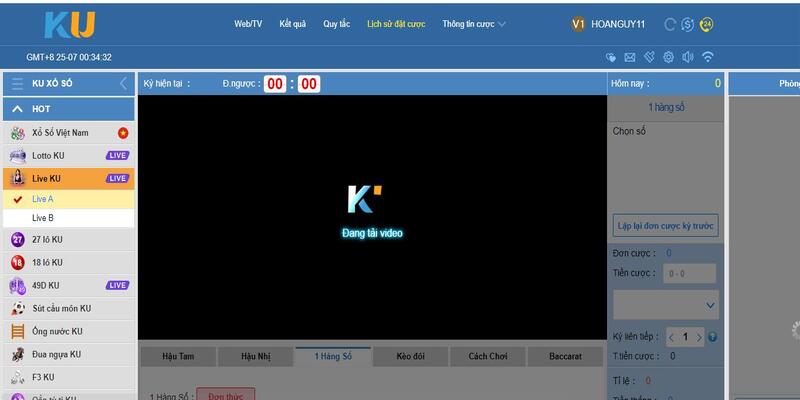Viewport: 800px width, 400px height.
Task: Open Ống nước KU game
Action: coord(69,332)
